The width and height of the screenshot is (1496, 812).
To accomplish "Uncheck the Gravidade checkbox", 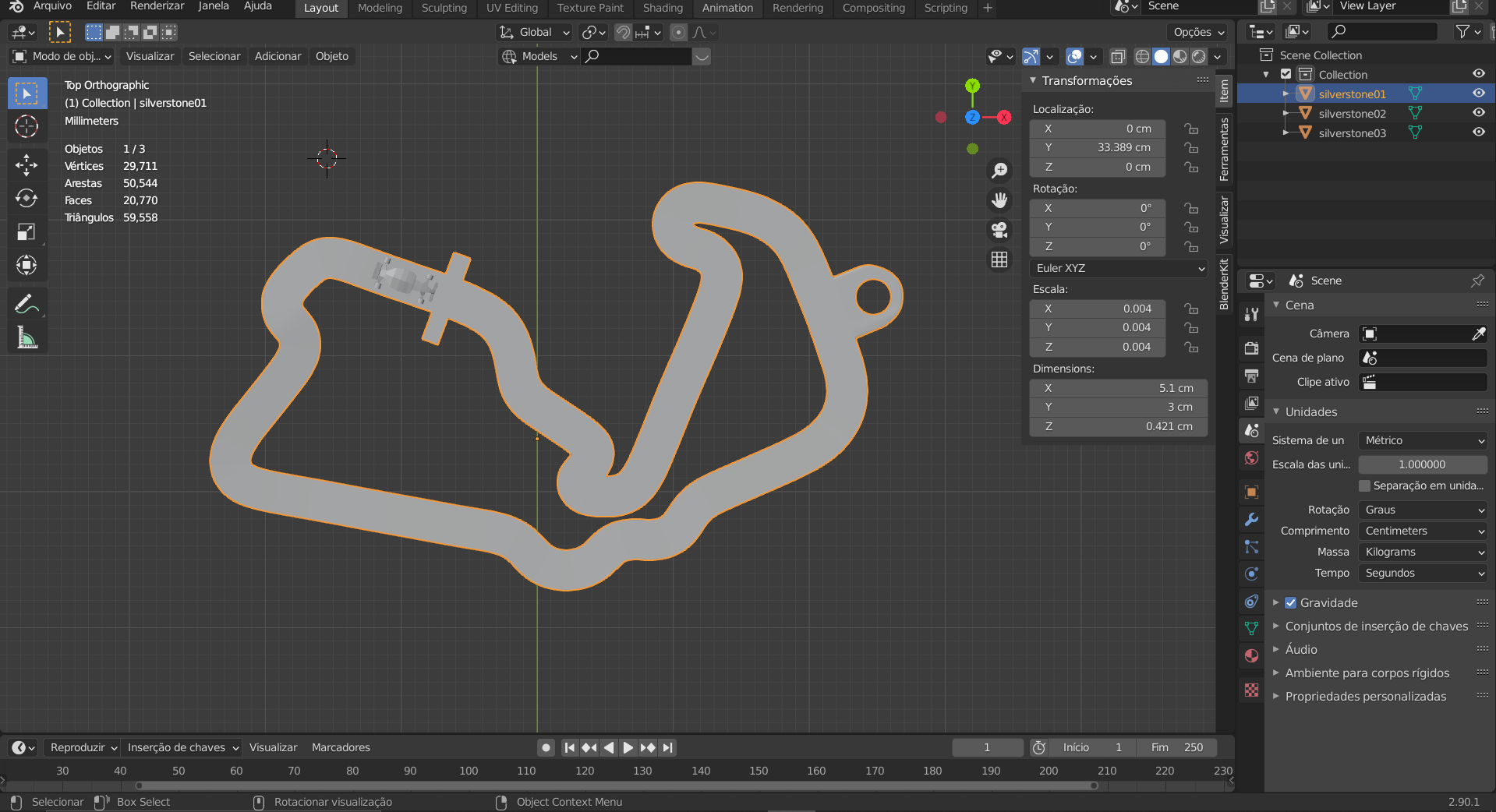I will (x=1290, y=602).
